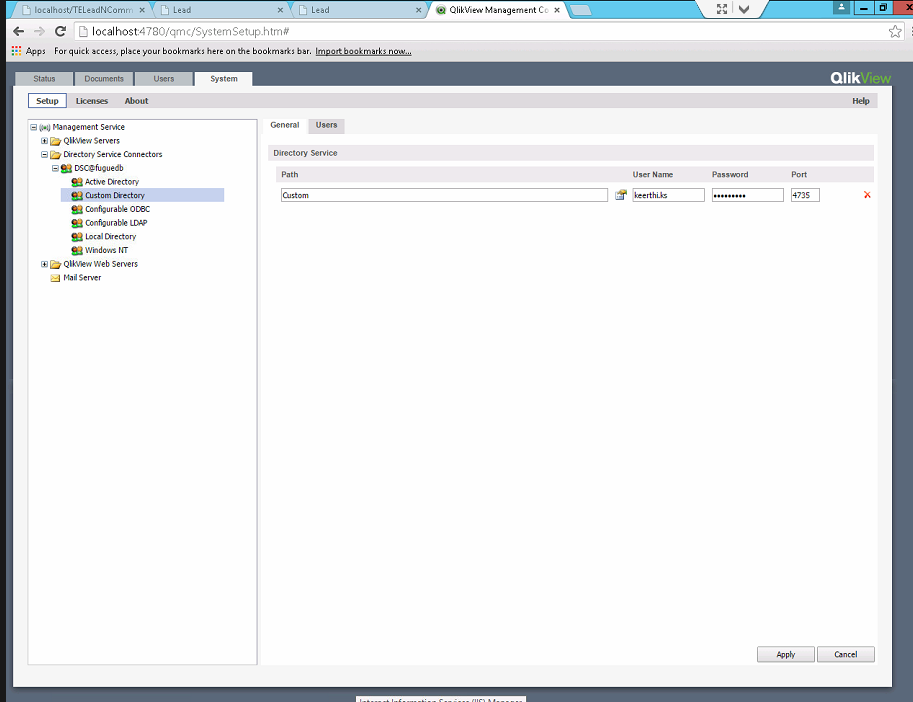The width and height of the screenshot is (913, 702).
Task: Select Active Directory in the tree
Action: (112, 182)
